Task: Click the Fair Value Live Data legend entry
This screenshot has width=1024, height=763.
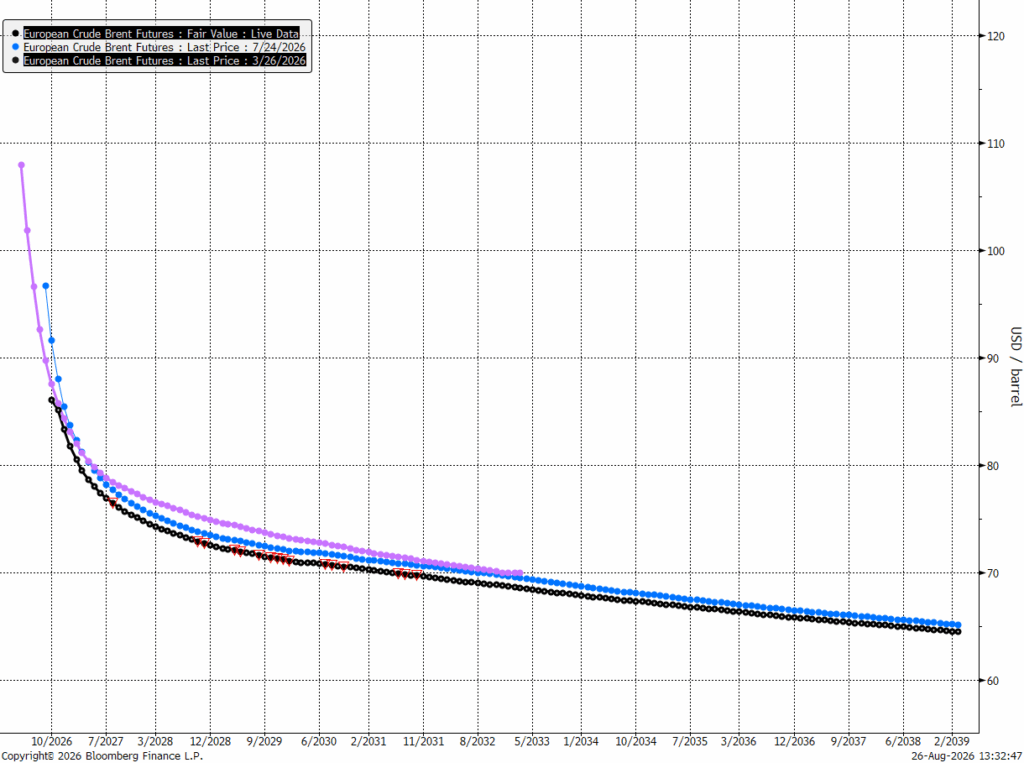Action: coord(161,33)
